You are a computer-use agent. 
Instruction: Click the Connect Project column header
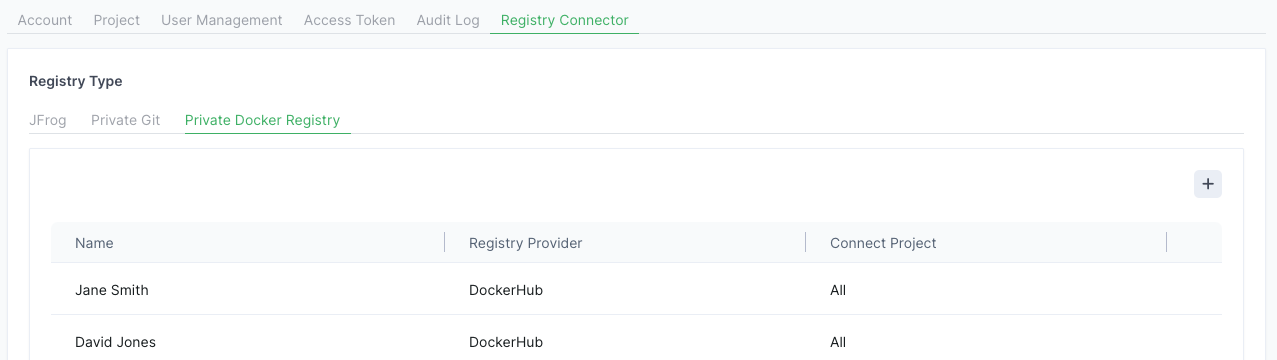pyautogui.click(x=883, y=243)
